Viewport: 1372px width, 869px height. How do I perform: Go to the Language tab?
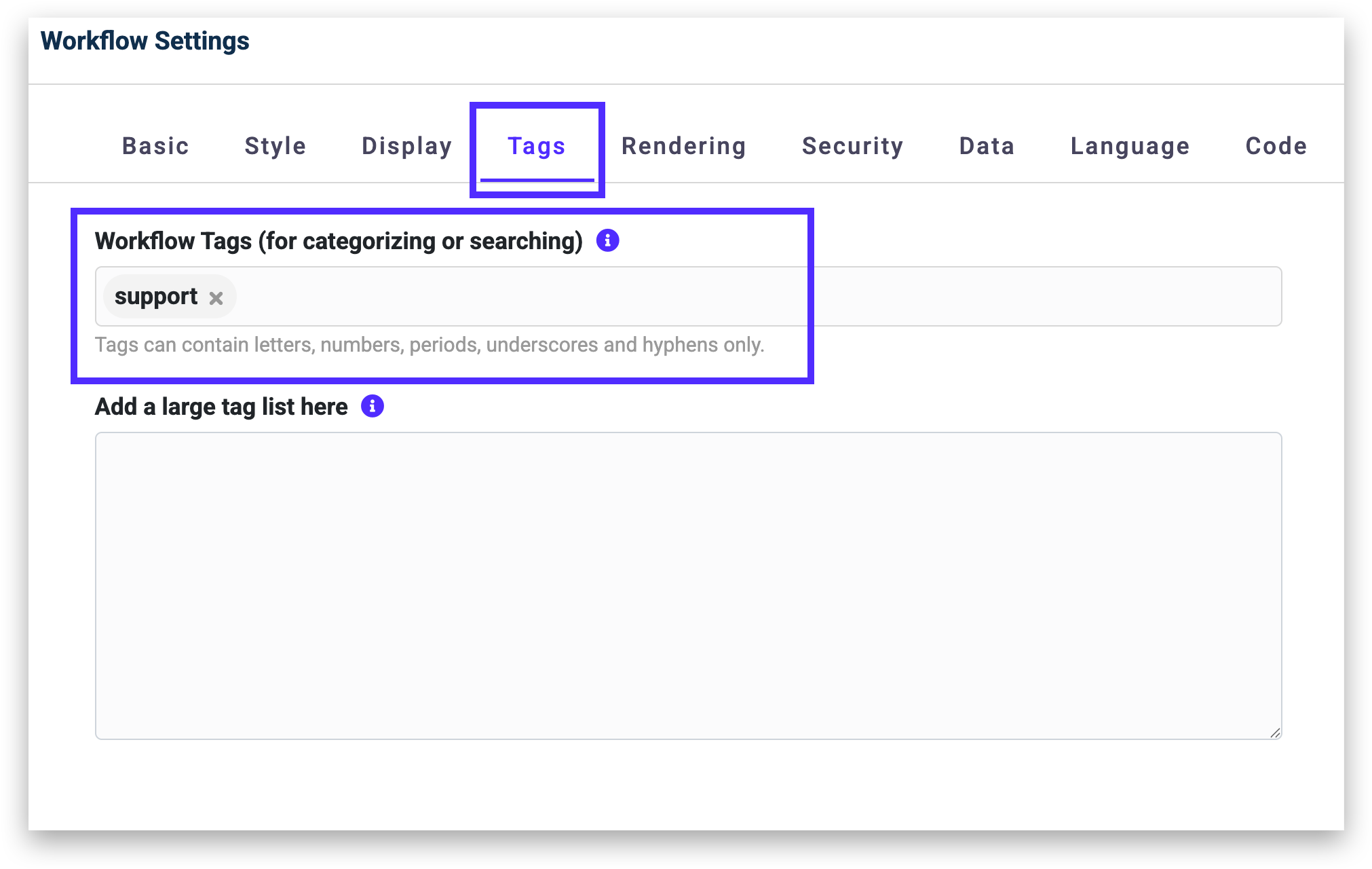(x=1130, y=146)
